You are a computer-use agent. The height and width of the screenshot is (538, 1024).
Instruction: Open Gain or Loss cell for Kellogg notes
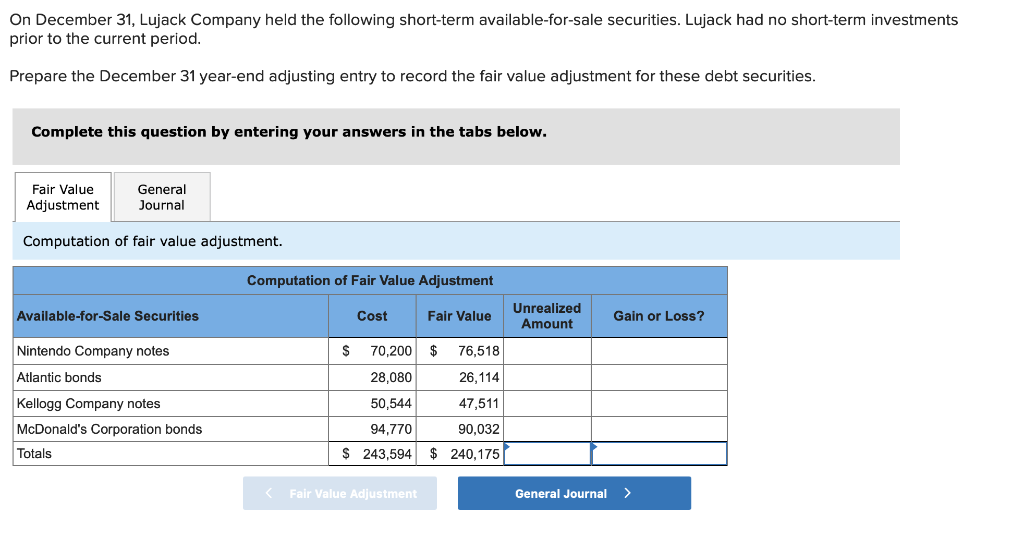(659, 404)
